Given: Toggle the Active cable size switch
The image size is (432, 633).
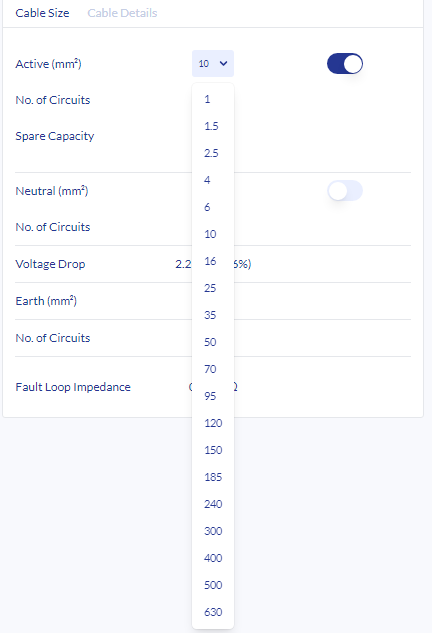Looking at the screenshot, I should (x=345, y=64).
